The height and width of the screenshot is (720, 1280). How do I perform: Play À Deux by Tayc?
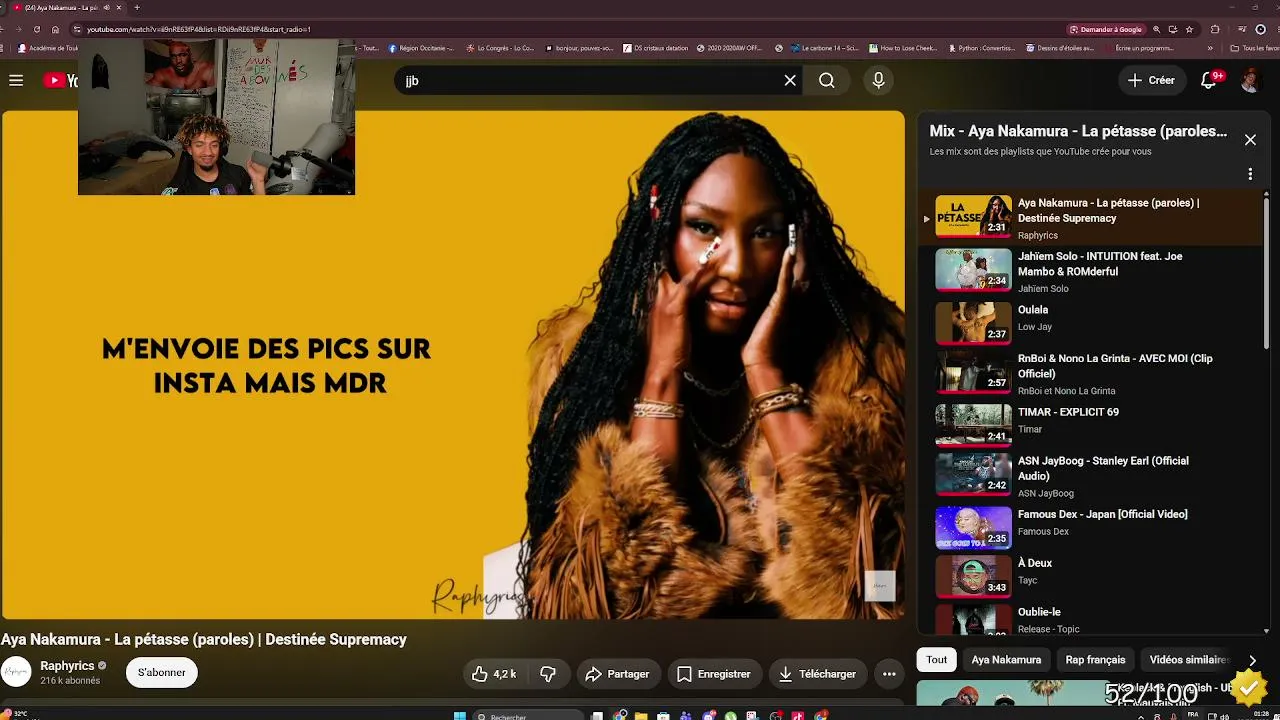click(1090, 575)
